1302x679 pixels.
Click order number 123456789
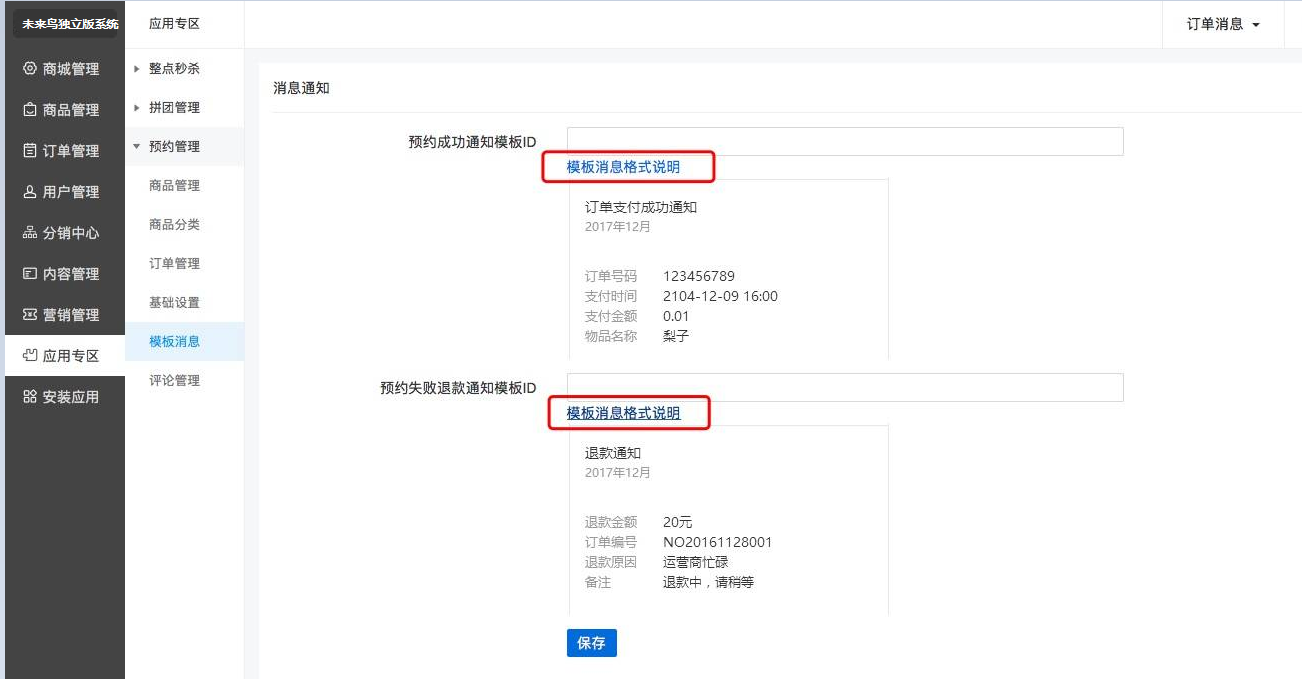coord(699,277)
